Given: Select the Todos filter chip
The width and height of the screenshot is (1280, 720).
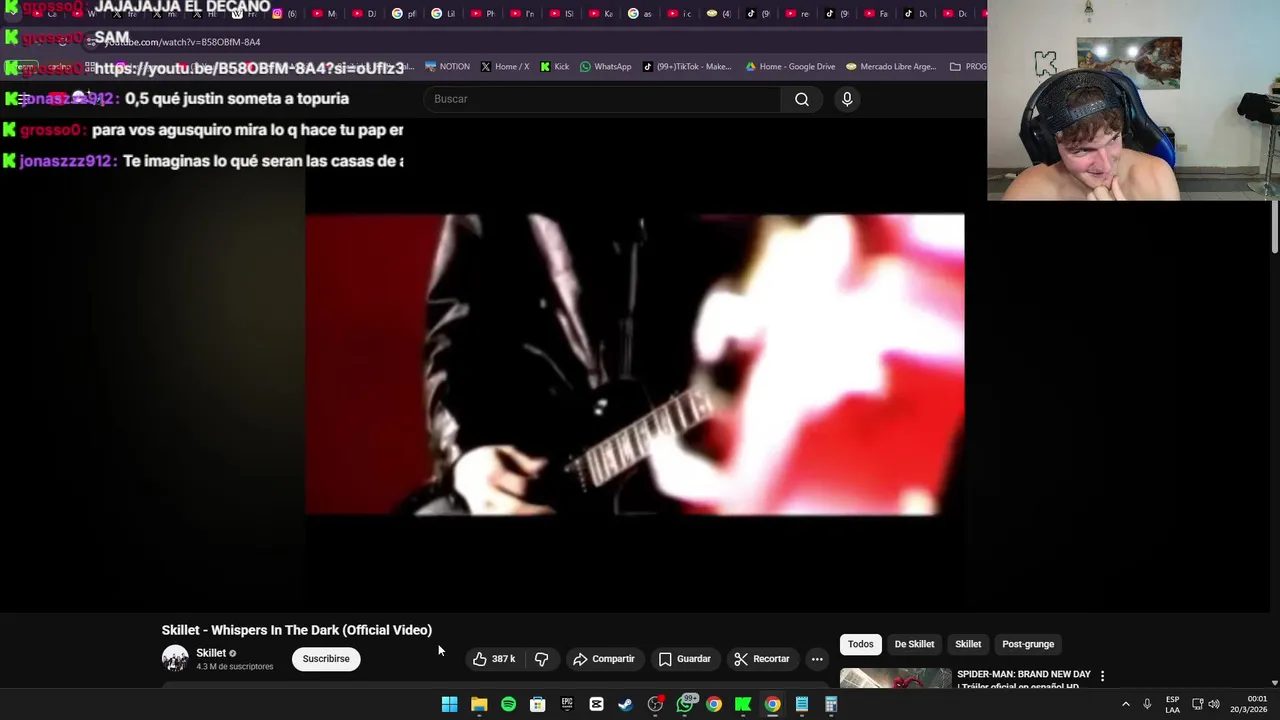Looking at the screenshot, I should tap(861, 644).
